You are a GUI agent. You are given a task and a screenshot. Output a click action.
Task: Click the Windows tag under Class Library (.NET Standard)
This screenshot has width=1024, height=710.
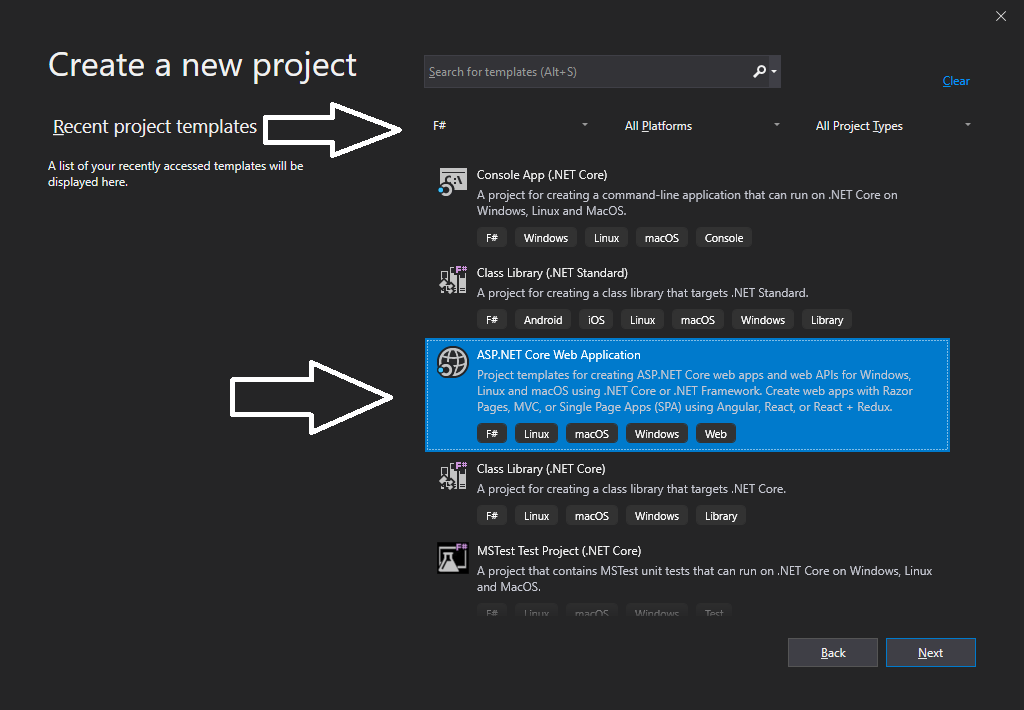pos(763,320)
